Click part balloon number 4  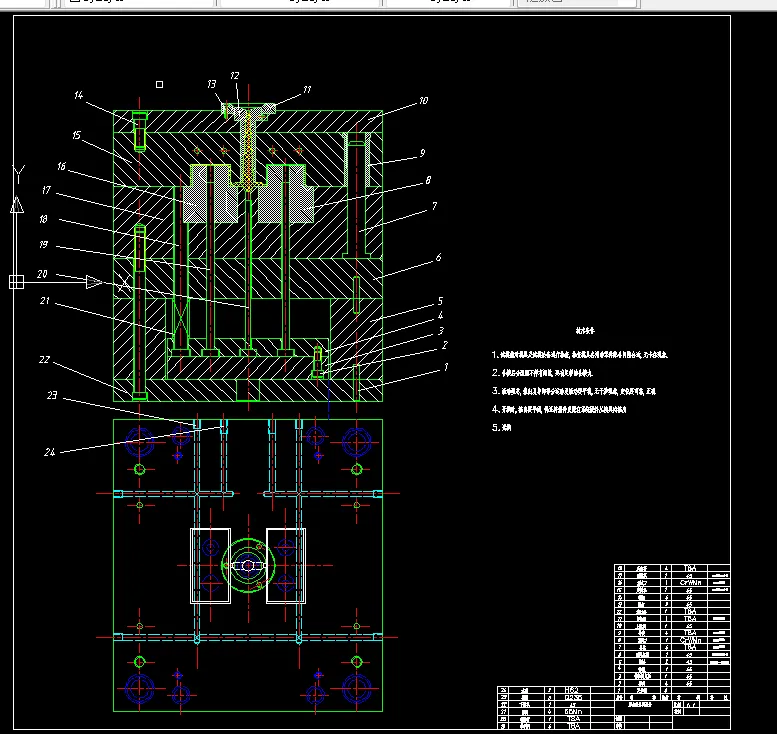point(440,316)
